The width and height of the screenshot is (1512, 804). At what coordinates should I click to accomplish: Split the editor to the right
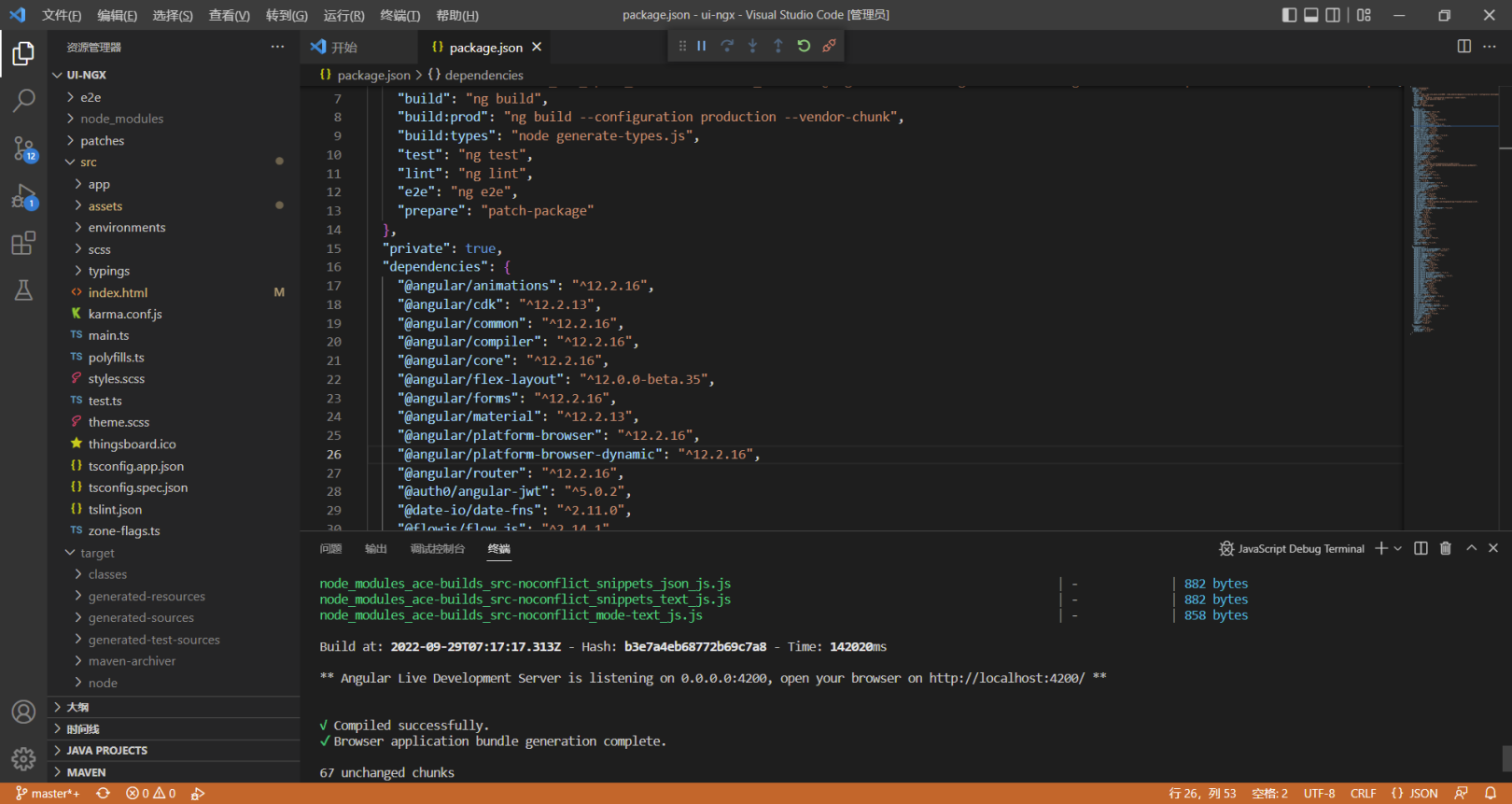pyautogui.click(x=1464, y=47)
